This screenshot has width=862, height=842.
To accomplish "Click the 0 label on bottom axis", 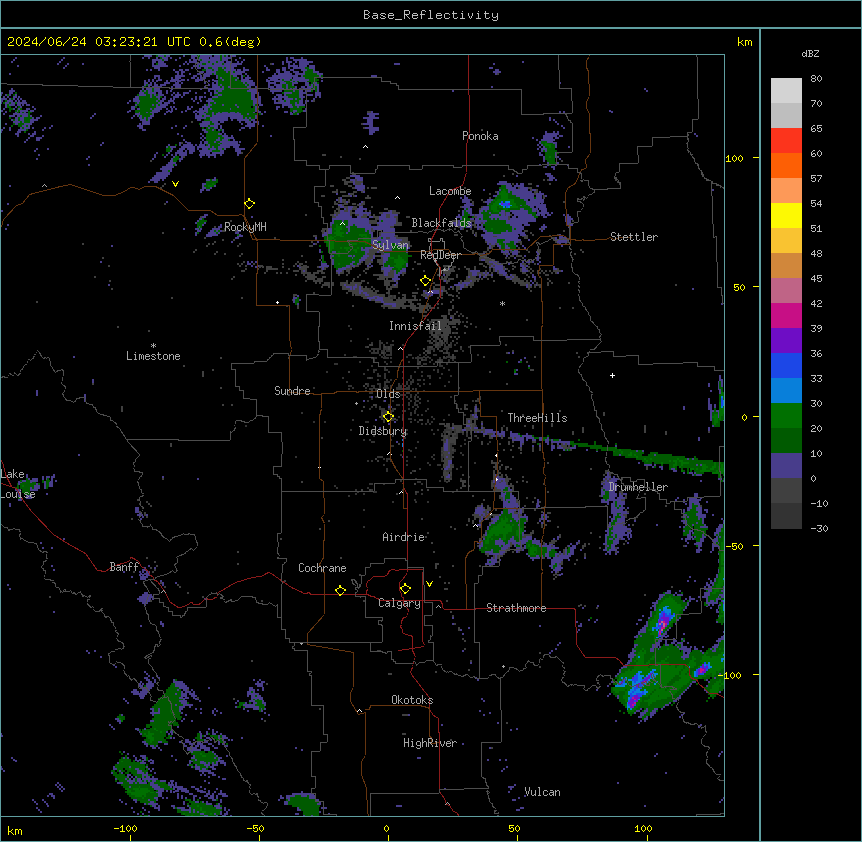I will coord(386,828).
